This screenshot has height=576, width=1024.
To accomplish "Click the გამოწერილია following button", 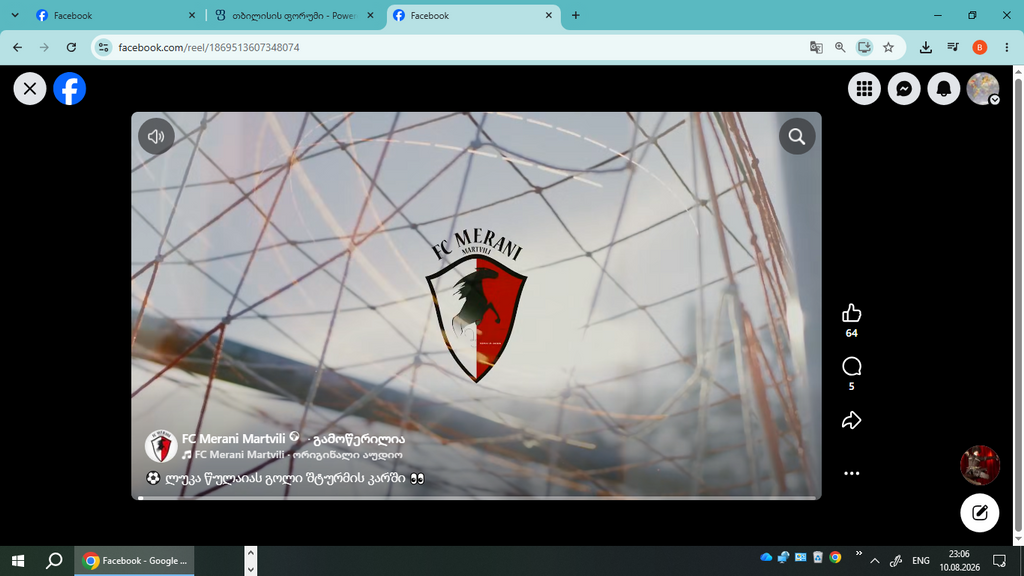I will pyautogui.click(x=359, y=439).
